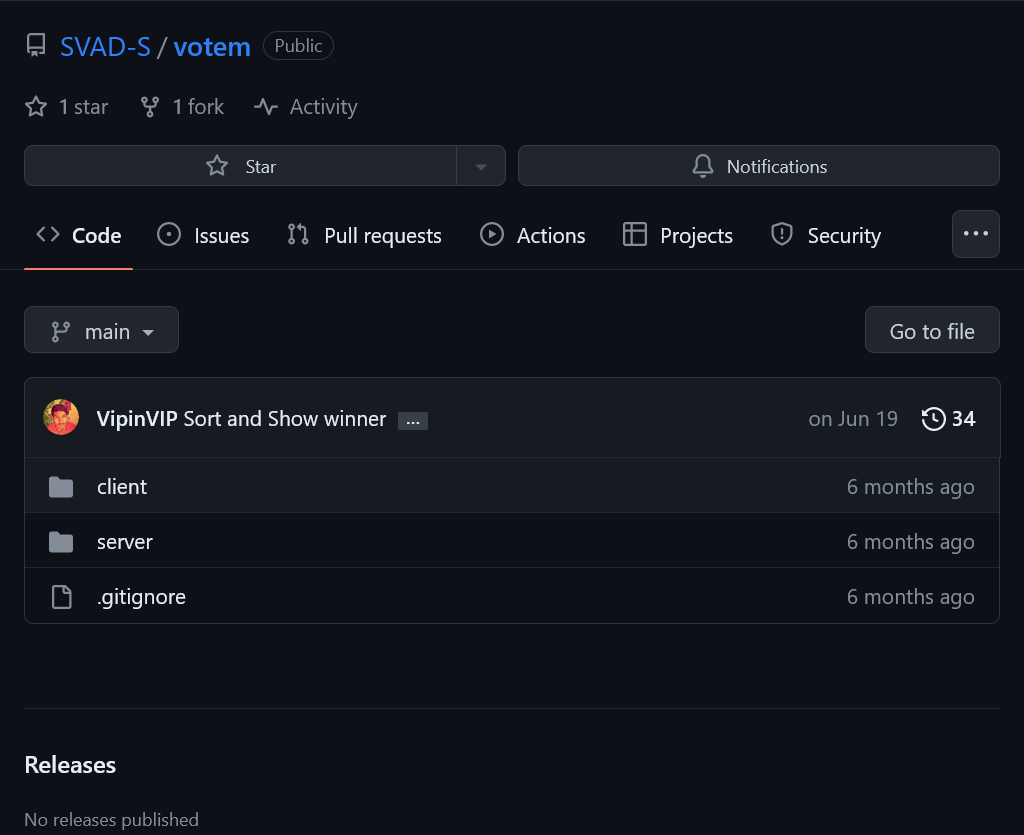Click the star icon next to 1 star
This screenshot has width=1024, height=835.
coord(36,106)
